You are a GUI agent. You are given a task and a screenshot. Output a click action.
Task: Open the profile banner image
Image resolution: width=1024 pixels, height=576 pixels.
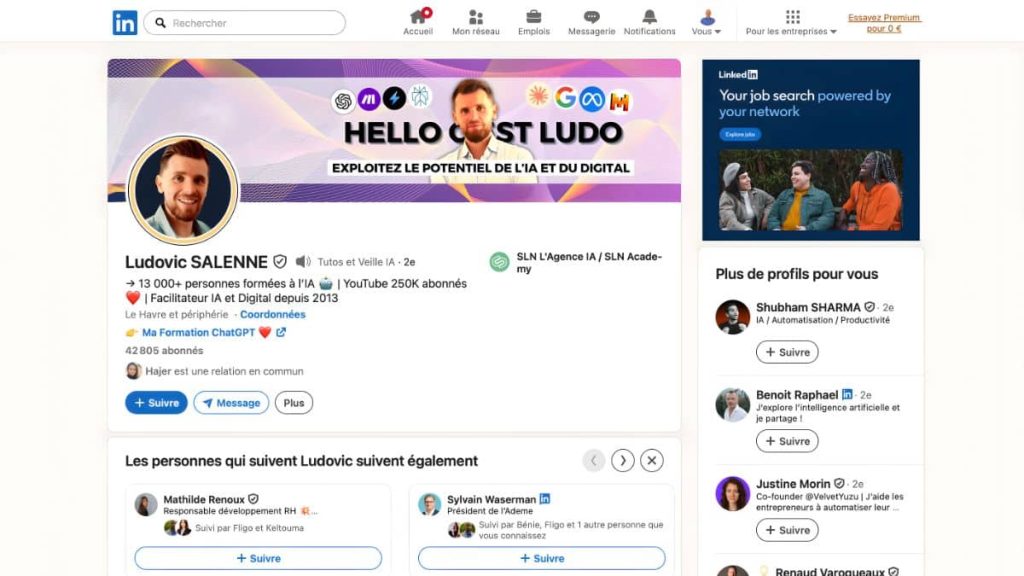(x=394, y=131)
